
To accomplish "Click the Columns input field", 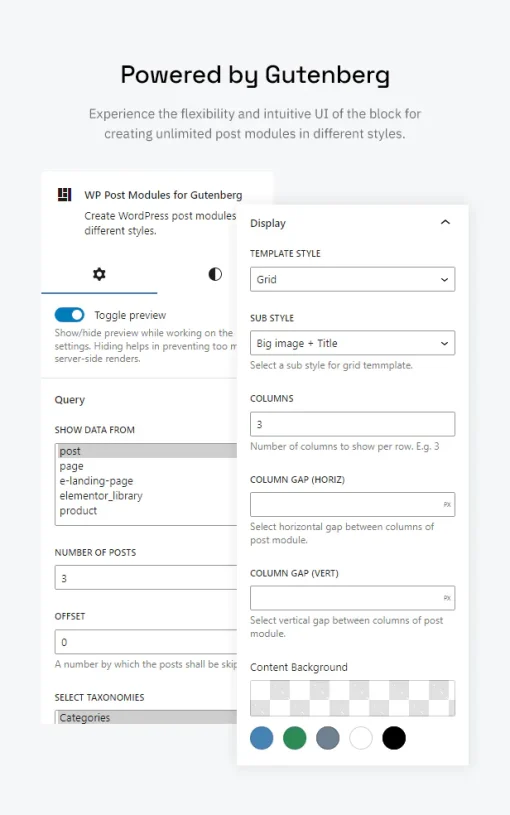I will 352,424.
